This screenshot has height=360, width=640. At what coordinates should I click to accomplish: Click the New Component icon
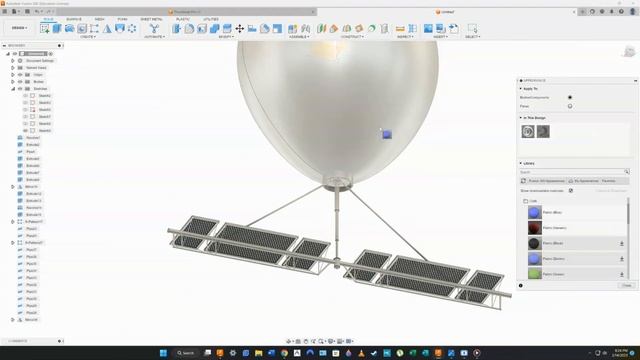[292, 28]
